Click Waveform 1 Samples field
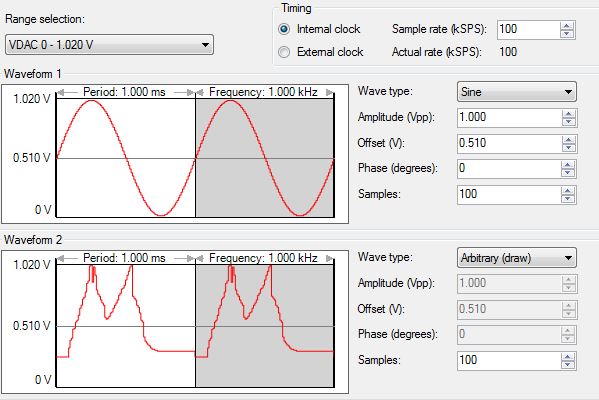The width and height of the screenshot is (599, 400). point(509,194)
